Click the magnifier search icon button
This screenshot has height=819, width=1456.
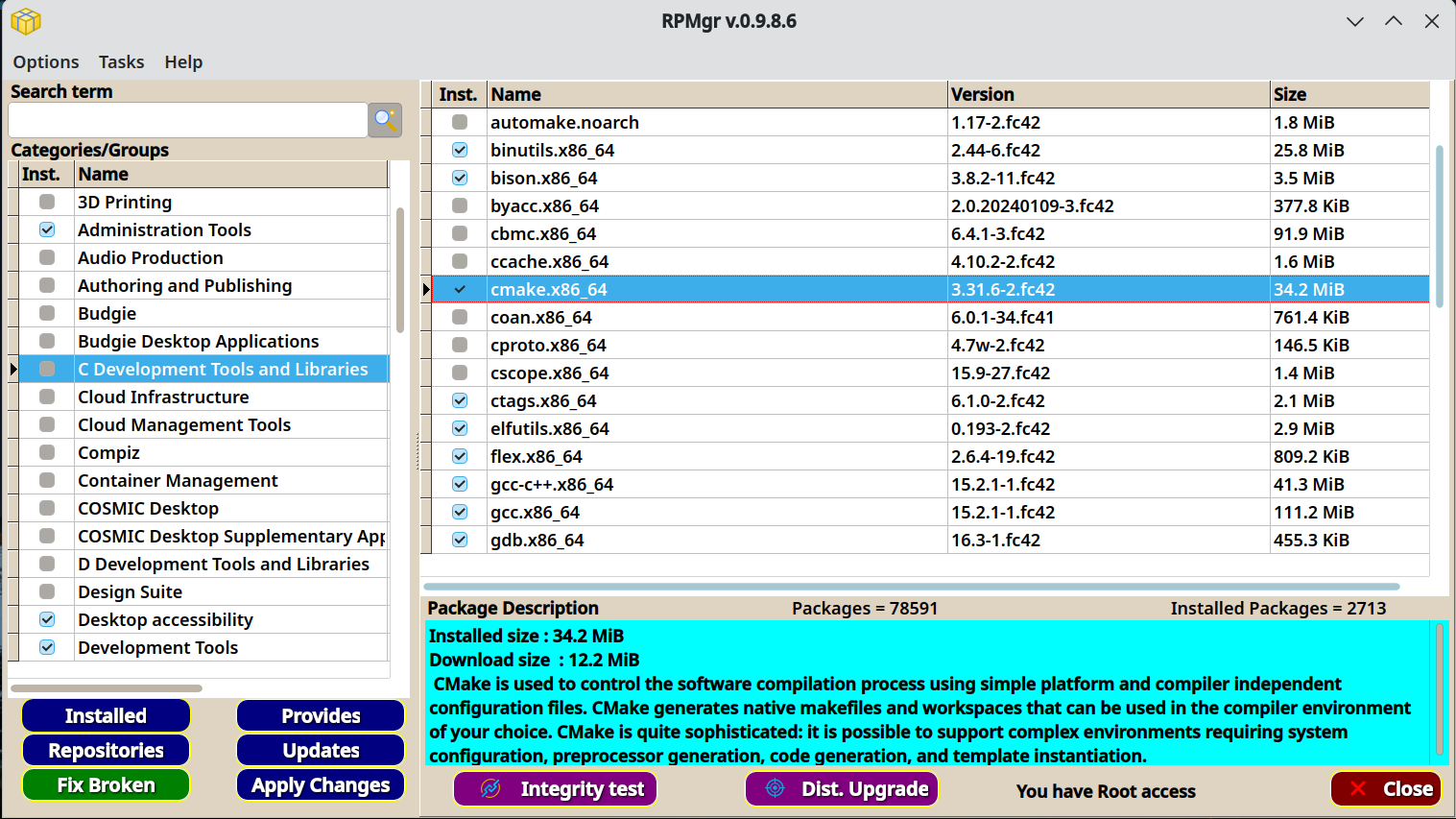385,120
